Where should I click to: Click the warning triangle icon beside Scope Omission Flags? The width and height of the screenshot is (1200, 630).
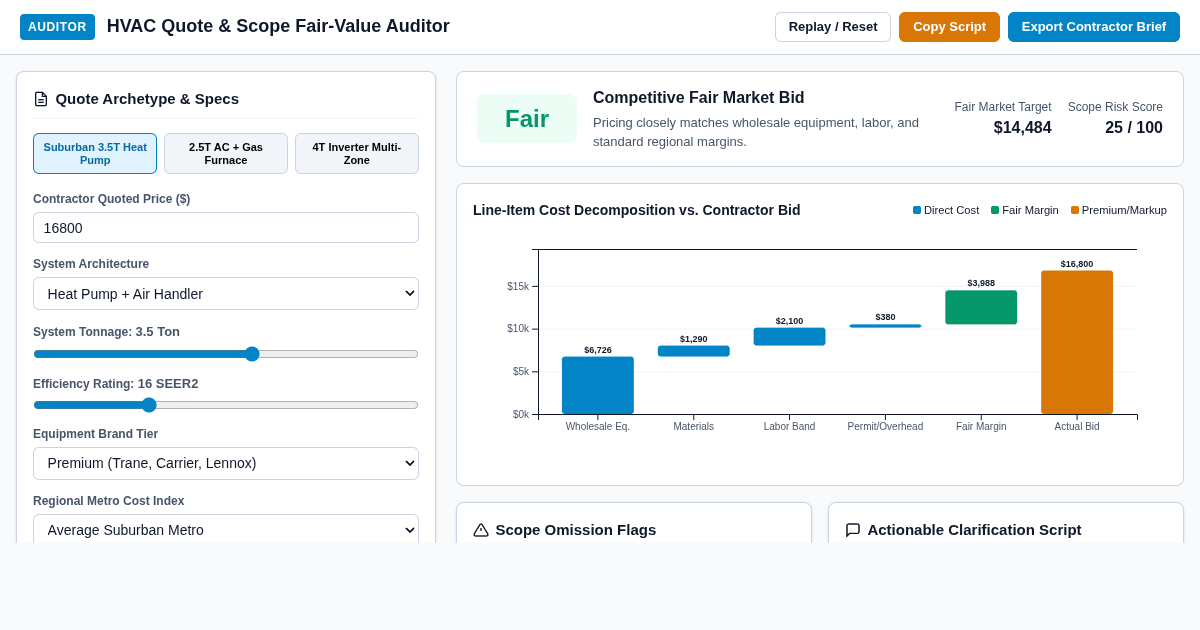(481, 530)
